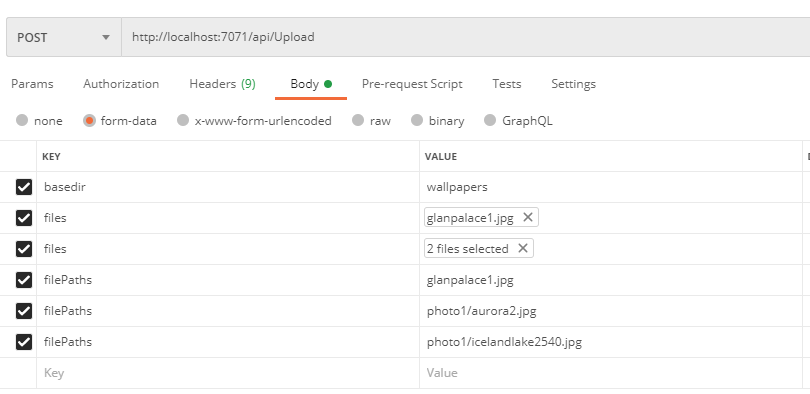Image resolution: width=810 pixels, height=394 pixels.
Task: Switch to the Tests tab
Action: pos(506,84)
